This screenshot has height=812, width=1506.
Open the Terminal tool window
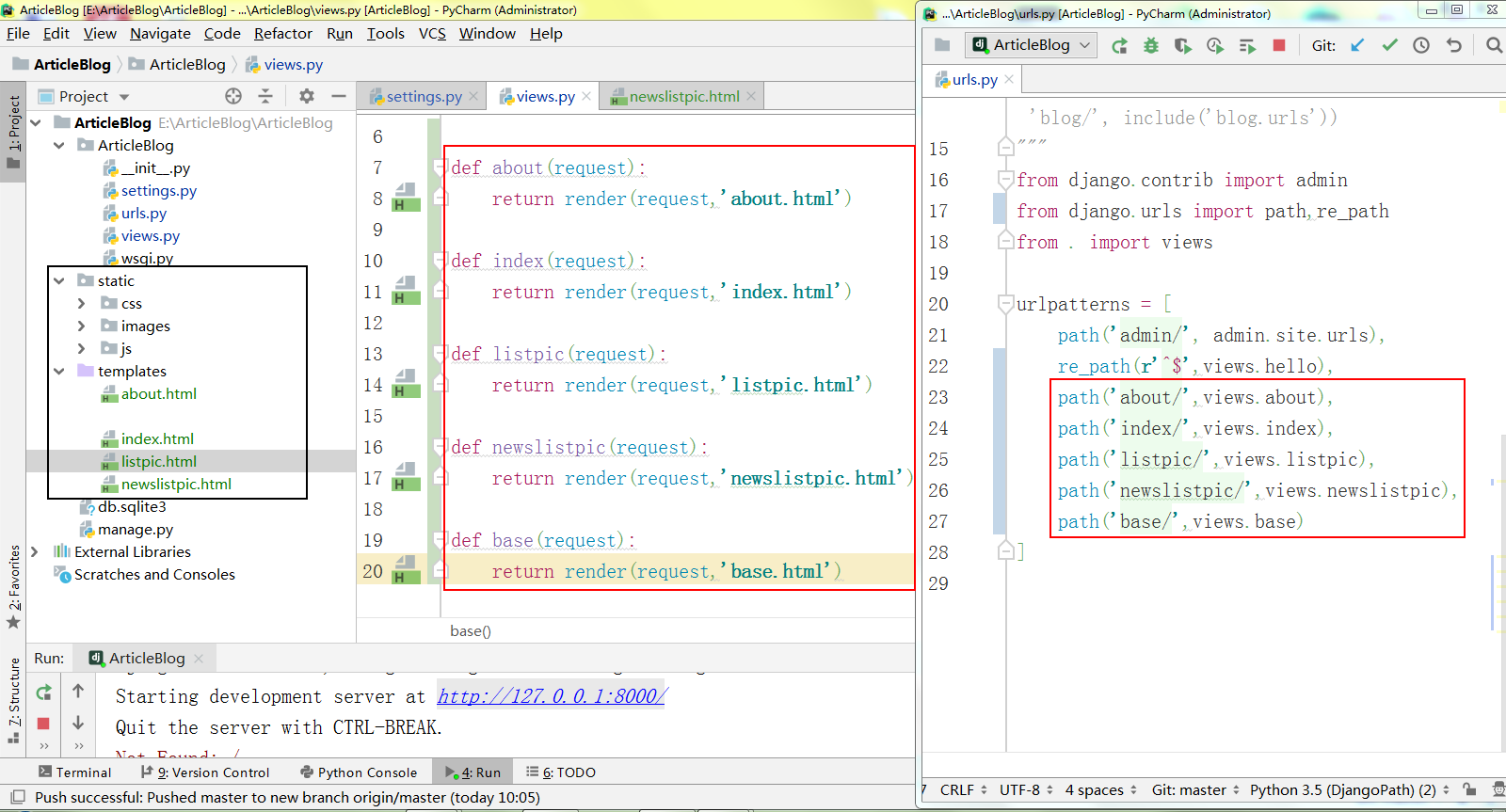(x=74, y=772)
